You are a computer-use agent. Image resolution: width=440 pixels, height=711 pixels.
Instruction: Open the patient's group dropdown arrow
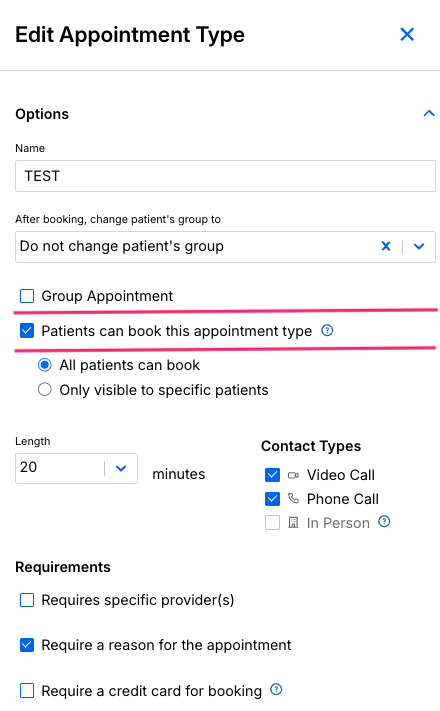pos(419,246)
